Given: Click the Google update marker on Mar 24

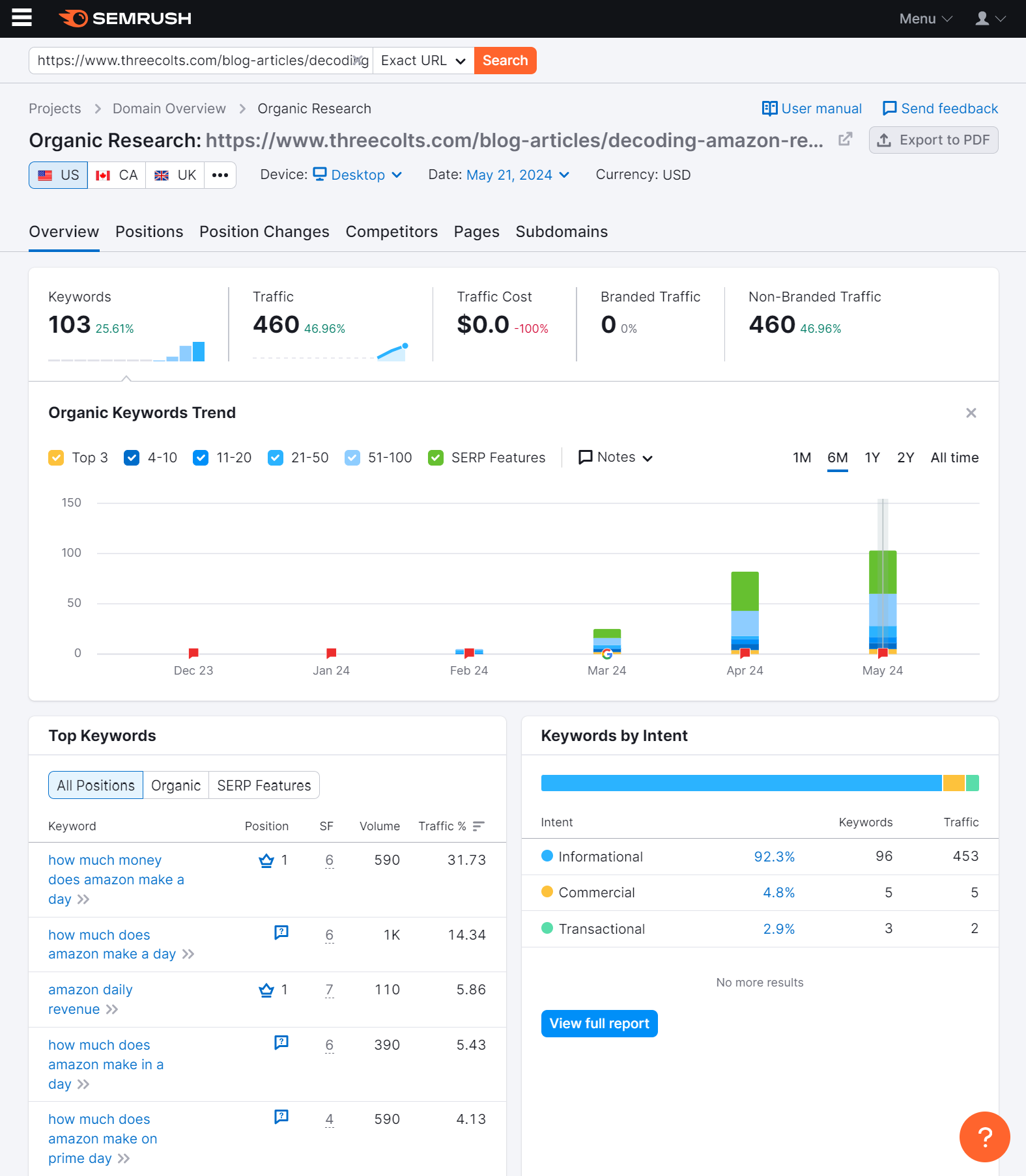Looking at the screenshot, I should pos(606,654).
